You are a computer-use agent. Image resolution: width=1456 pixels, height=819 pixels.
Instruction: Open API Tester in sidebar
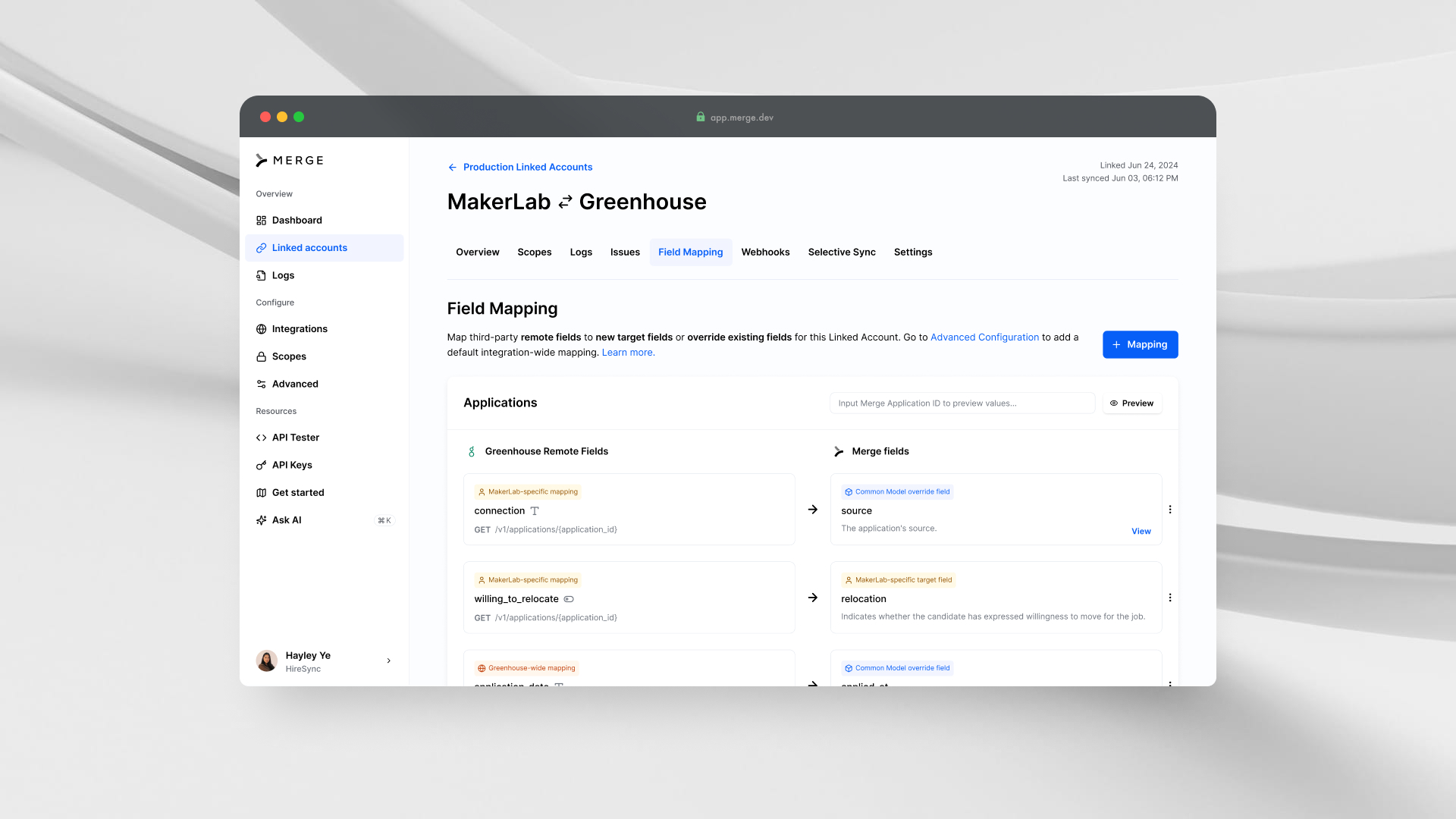pos(324,438)
